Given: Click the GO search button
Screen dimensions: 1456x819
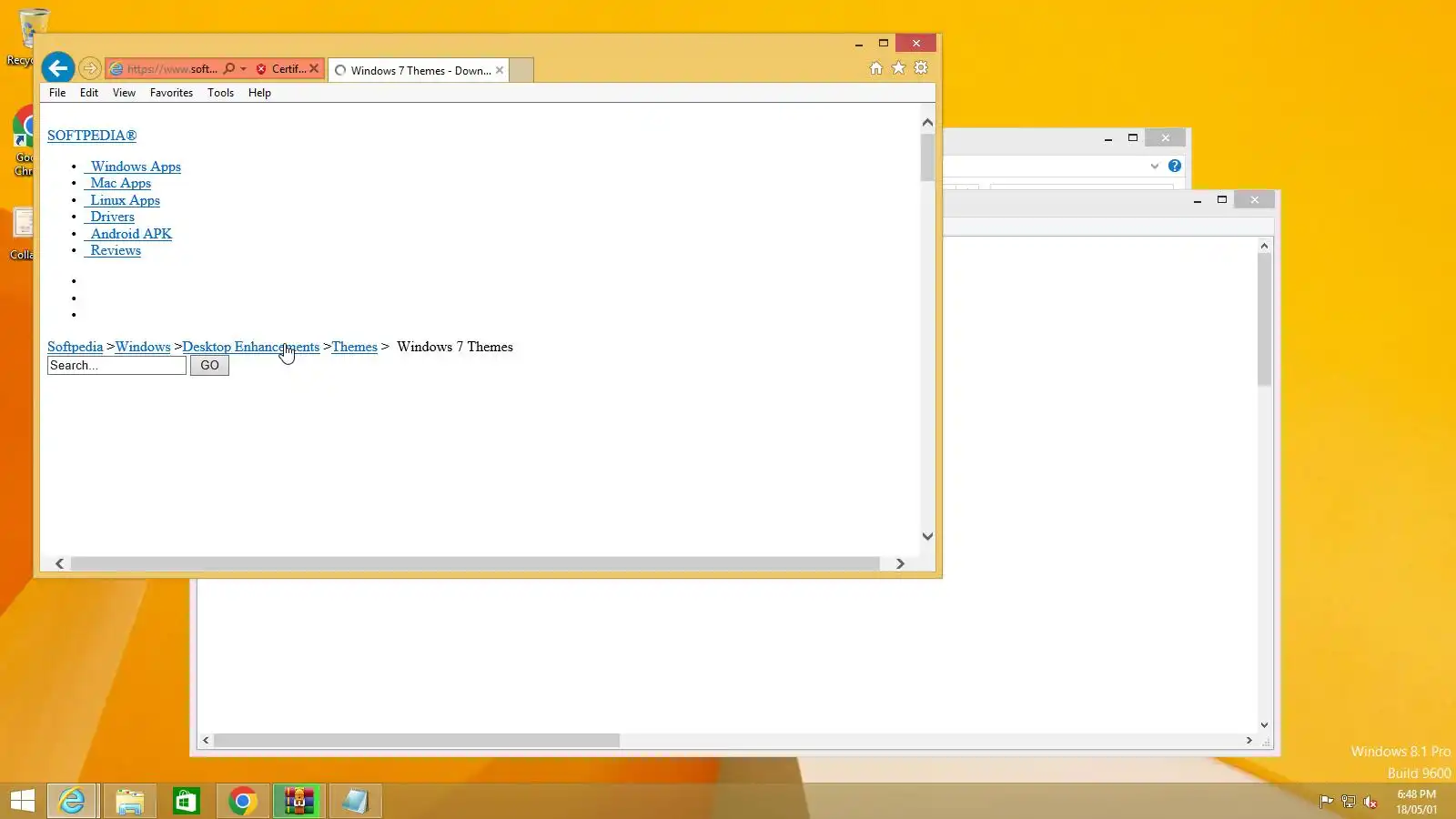Looking at the screenshot, I should (209, 366).
